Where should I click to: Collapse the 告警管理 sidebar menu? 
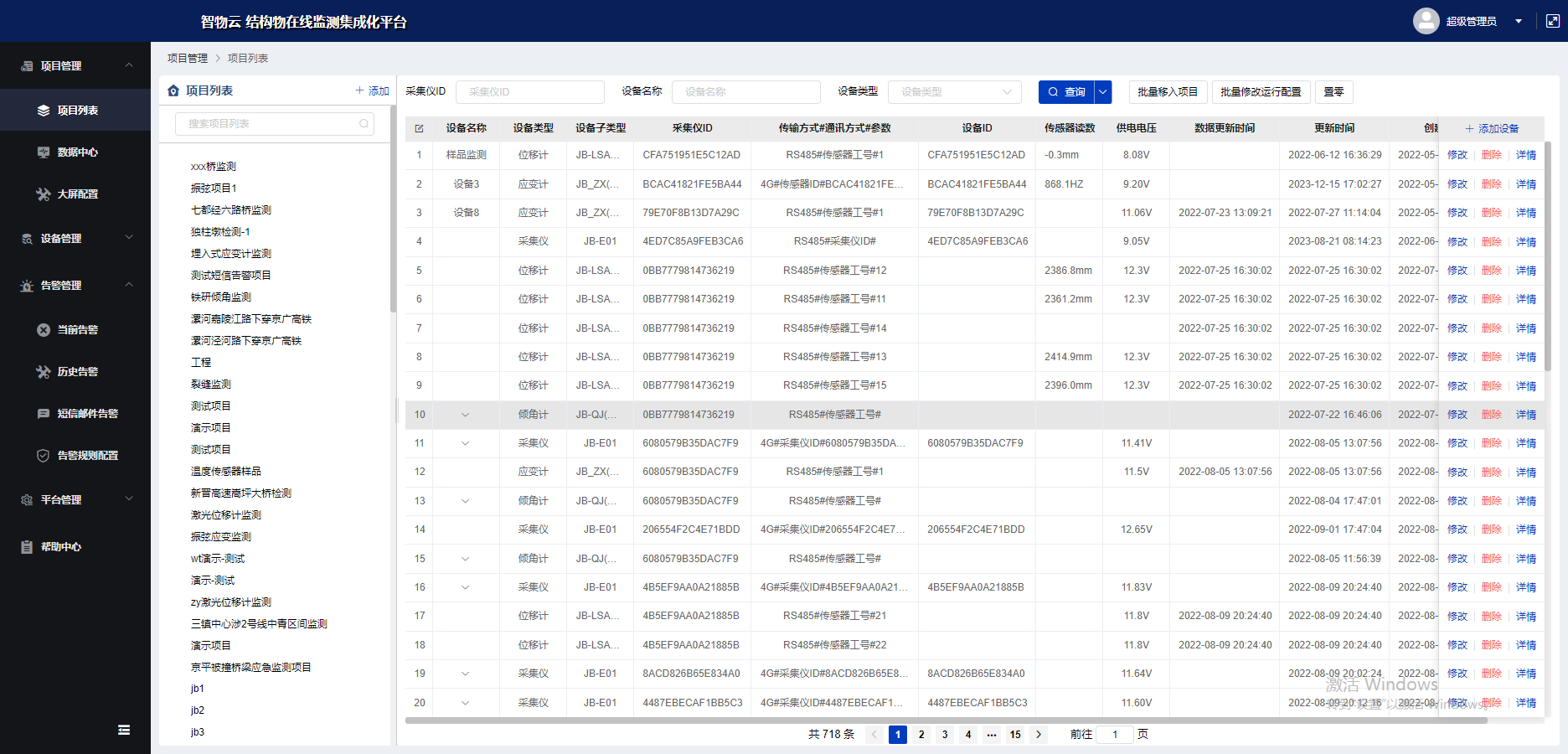[x=129, y=285]
